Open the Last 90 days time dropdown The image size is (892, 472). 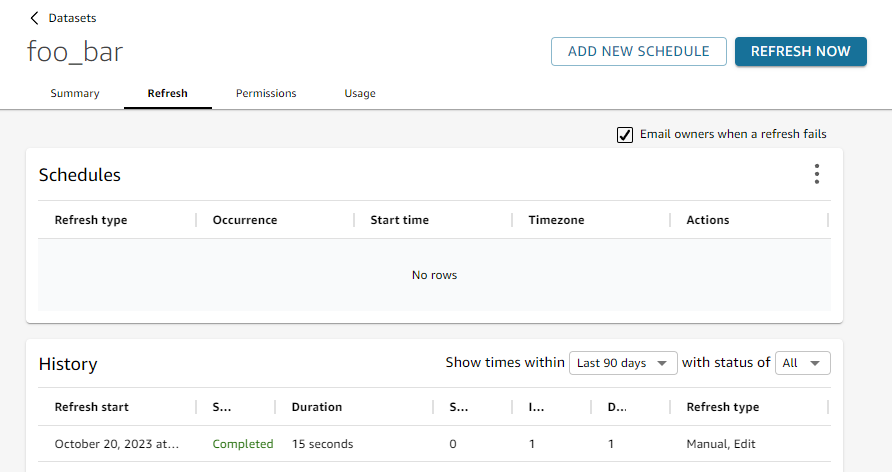pos(623,363)
